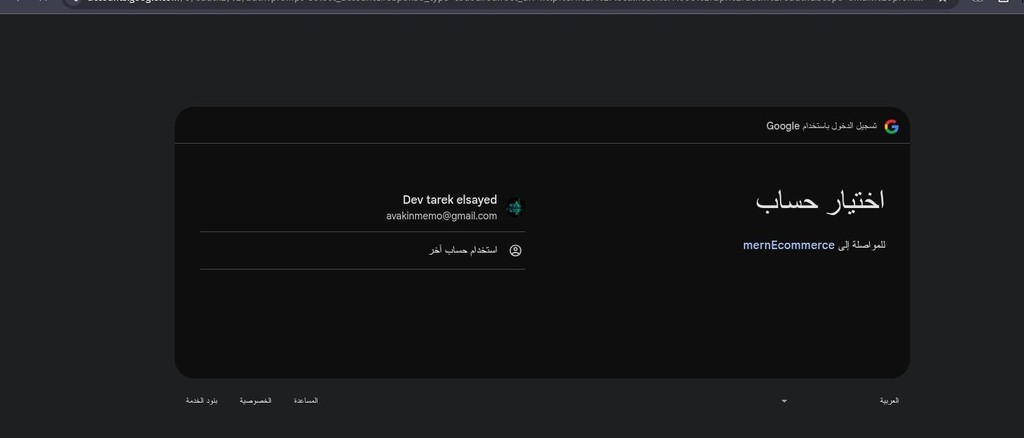Click the person icon beside 'استخدام حساب آخر'

[515, 251]
